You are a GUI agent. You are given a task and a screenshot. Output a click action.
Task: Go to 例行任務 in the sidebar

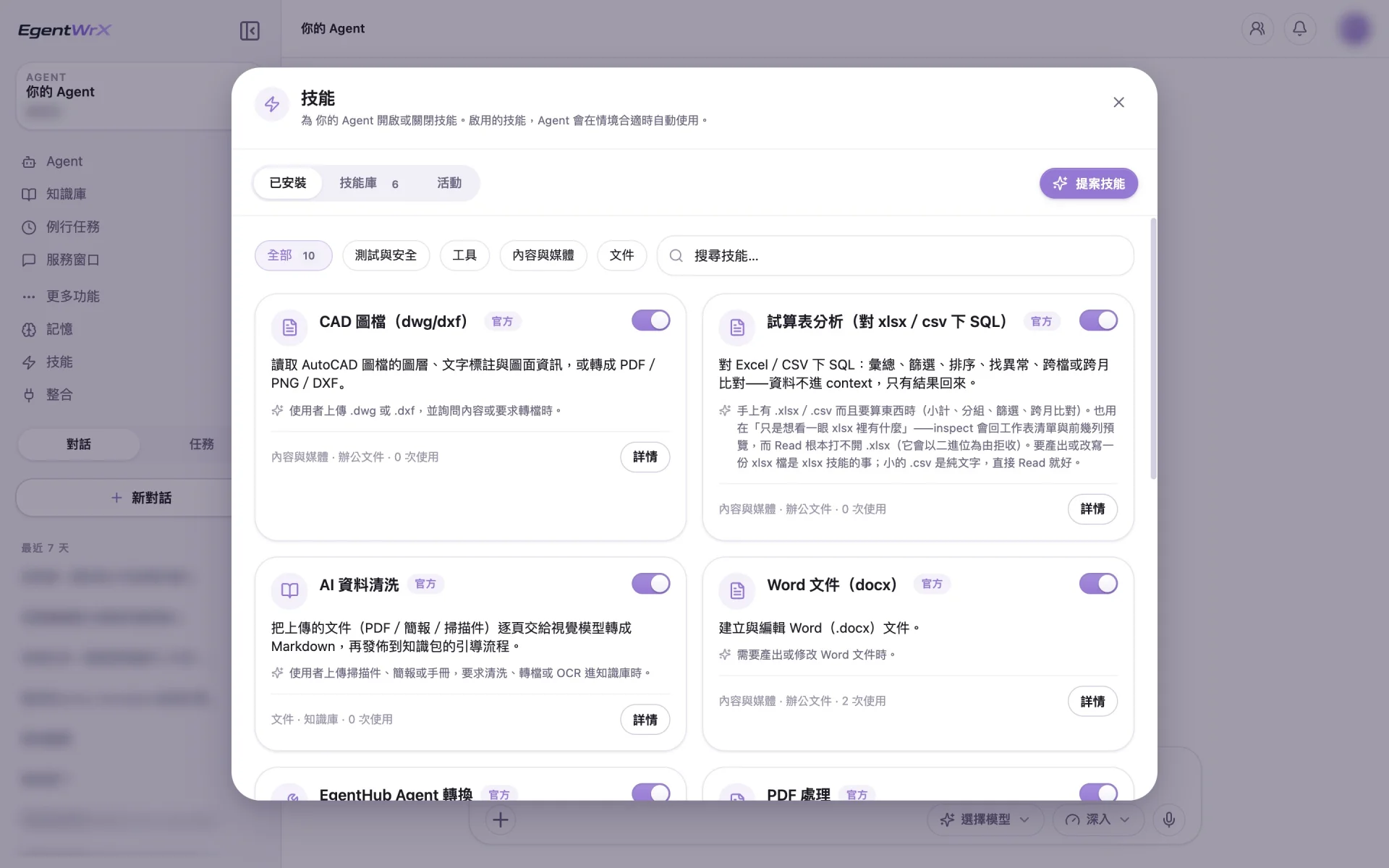click(x=61, y=227)
